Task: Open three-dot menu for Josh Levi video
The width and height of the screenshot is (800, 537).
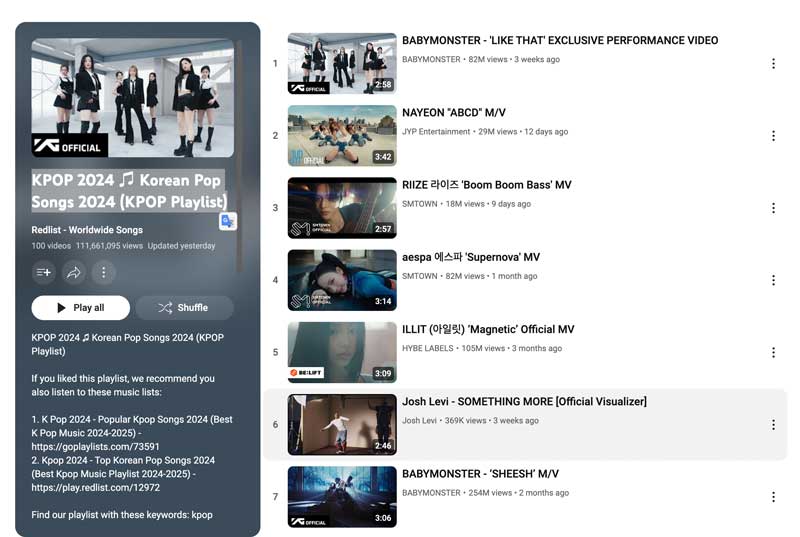Action: pyautogui.click(x=773, y=425)
